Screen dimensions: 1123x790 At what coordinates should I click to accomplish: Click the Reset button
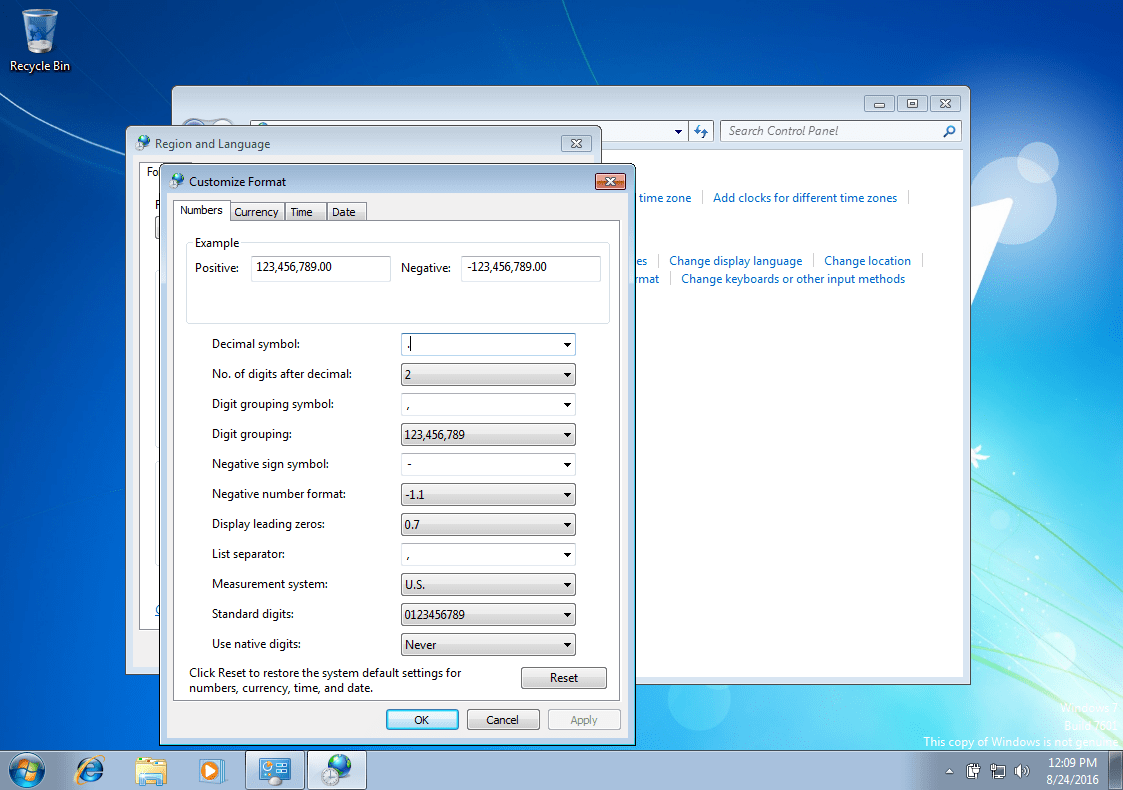[x=564, y=678]
